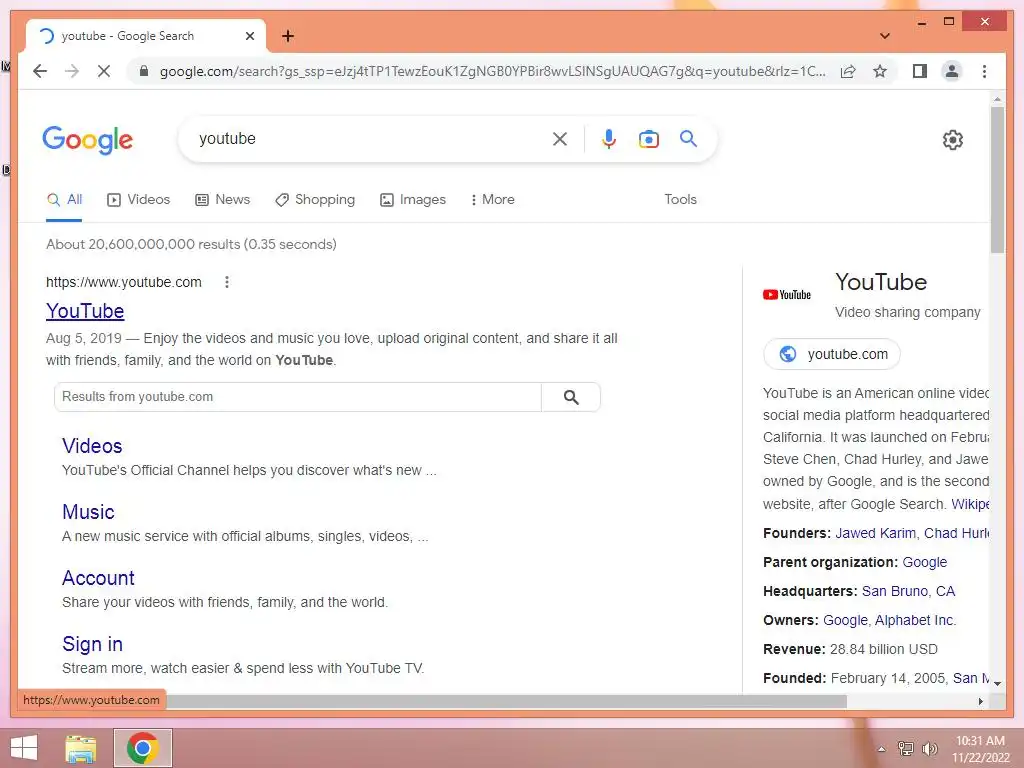Click the https://www.youtube.com result URL
Viewport: 1024px width, 768px height.
point(123,282)
